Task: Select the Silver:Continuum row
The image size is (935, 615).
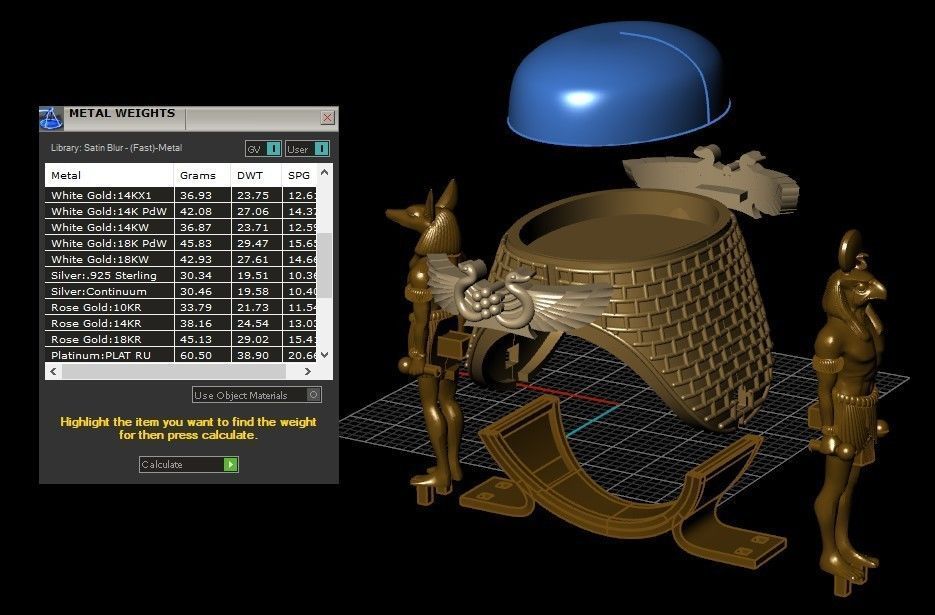Action: point(181,292)
